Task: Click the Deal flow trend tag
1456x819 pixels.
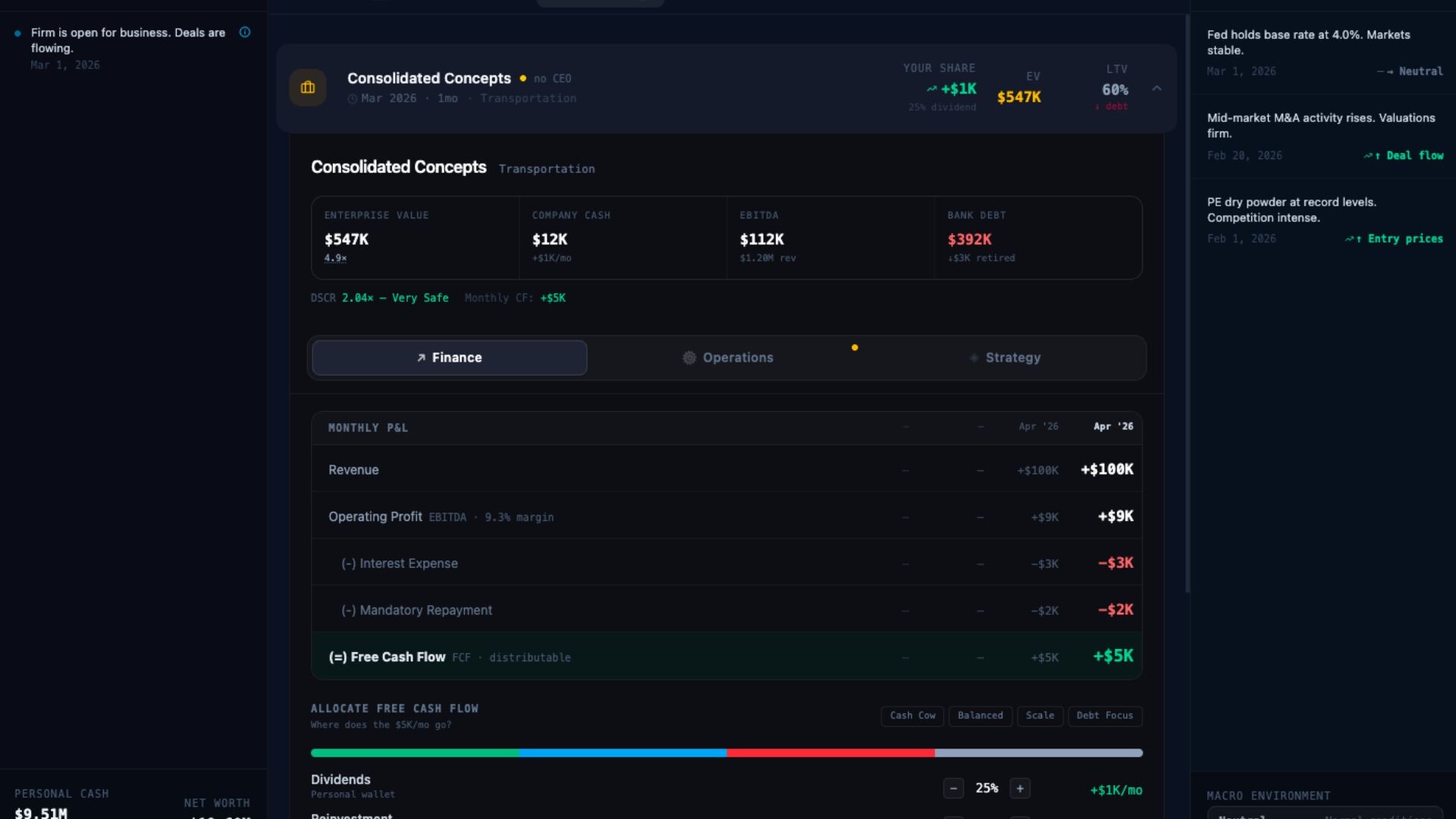Action: click(x=1404, y=155)
